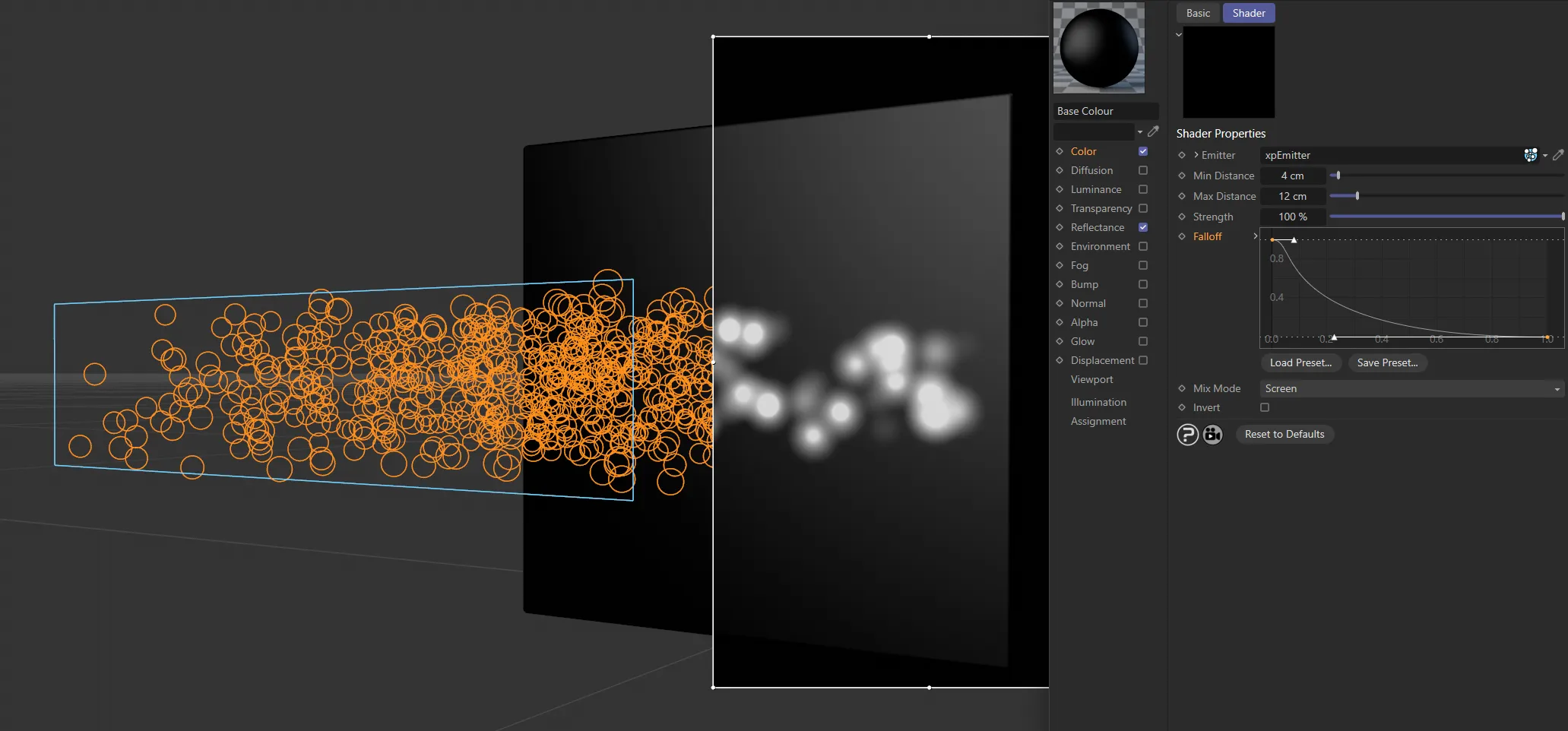Click the eyedropper beside the channel search field
1568x731 pixels.
pos(1154,131)
